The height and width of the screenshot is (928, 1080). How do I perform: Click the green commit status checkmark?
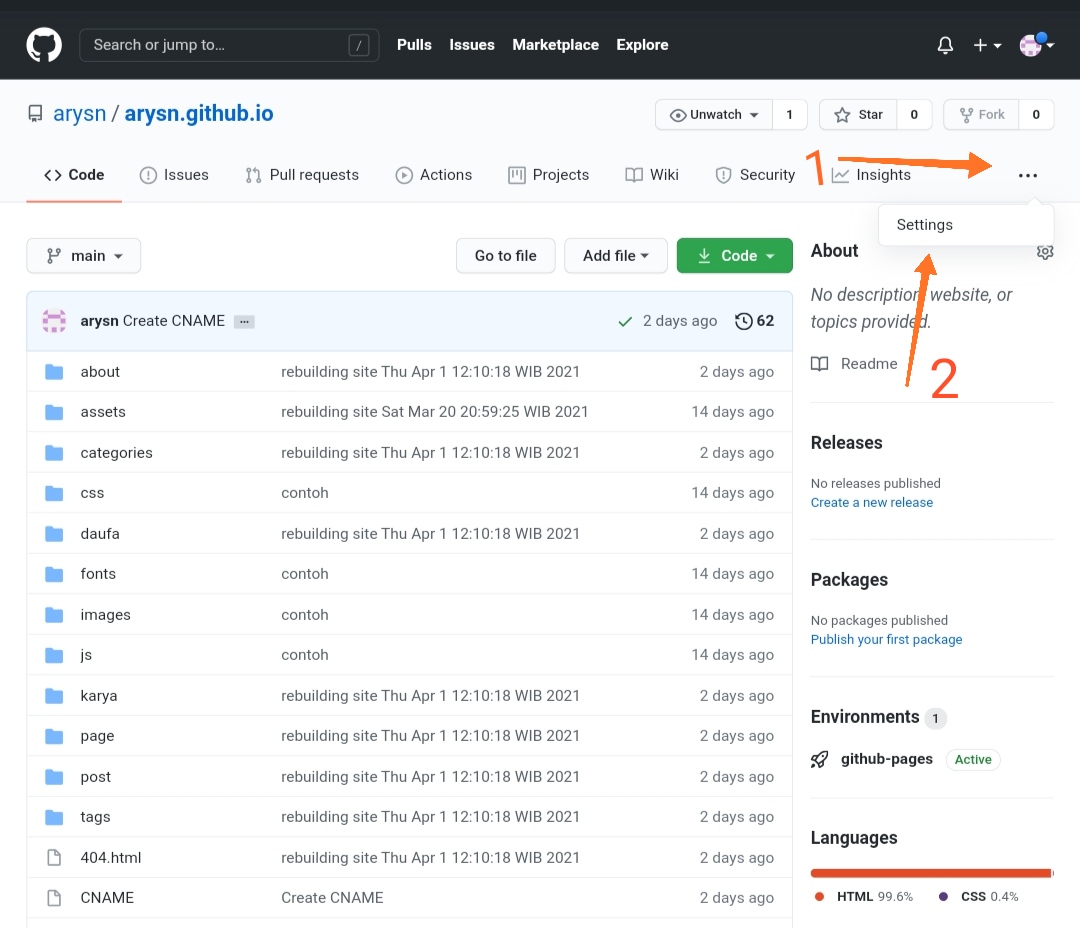(x=625, y=322)
